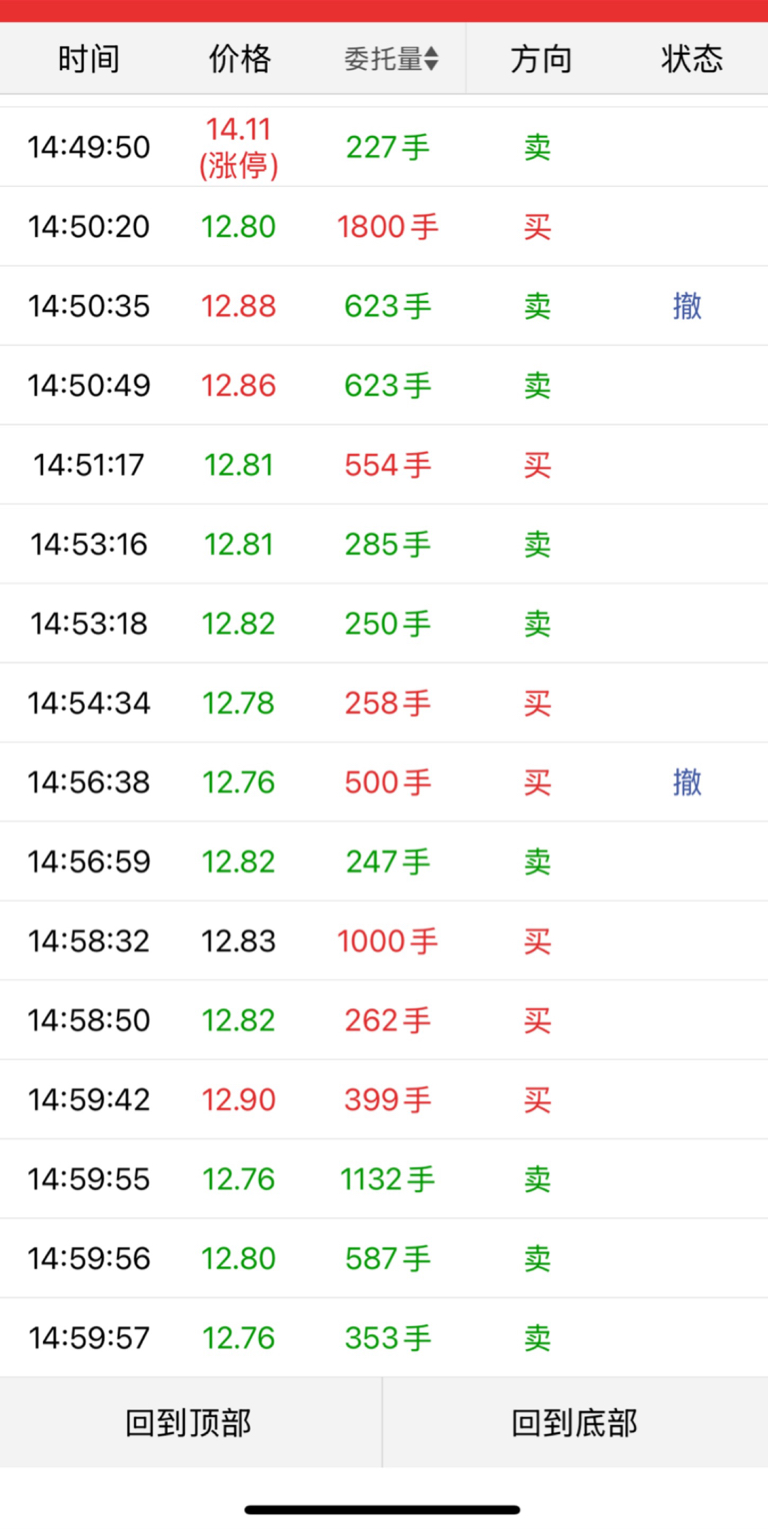Tap the home indicator bar at bottom
This screenshot has height=1530, width=768.
[x=383, y=1509]
